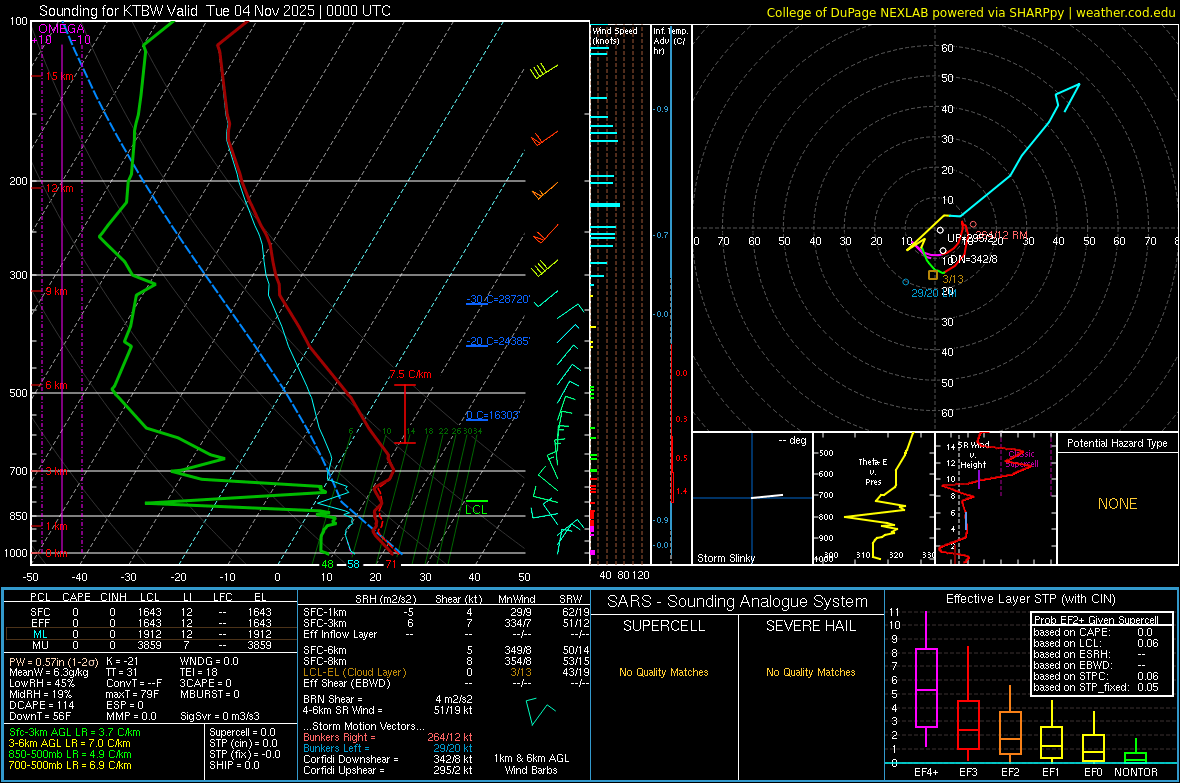Click No Quality Matches under SEVERE HAIL
The width and height of the screenshot is (1180, 783).
[810, 672]
